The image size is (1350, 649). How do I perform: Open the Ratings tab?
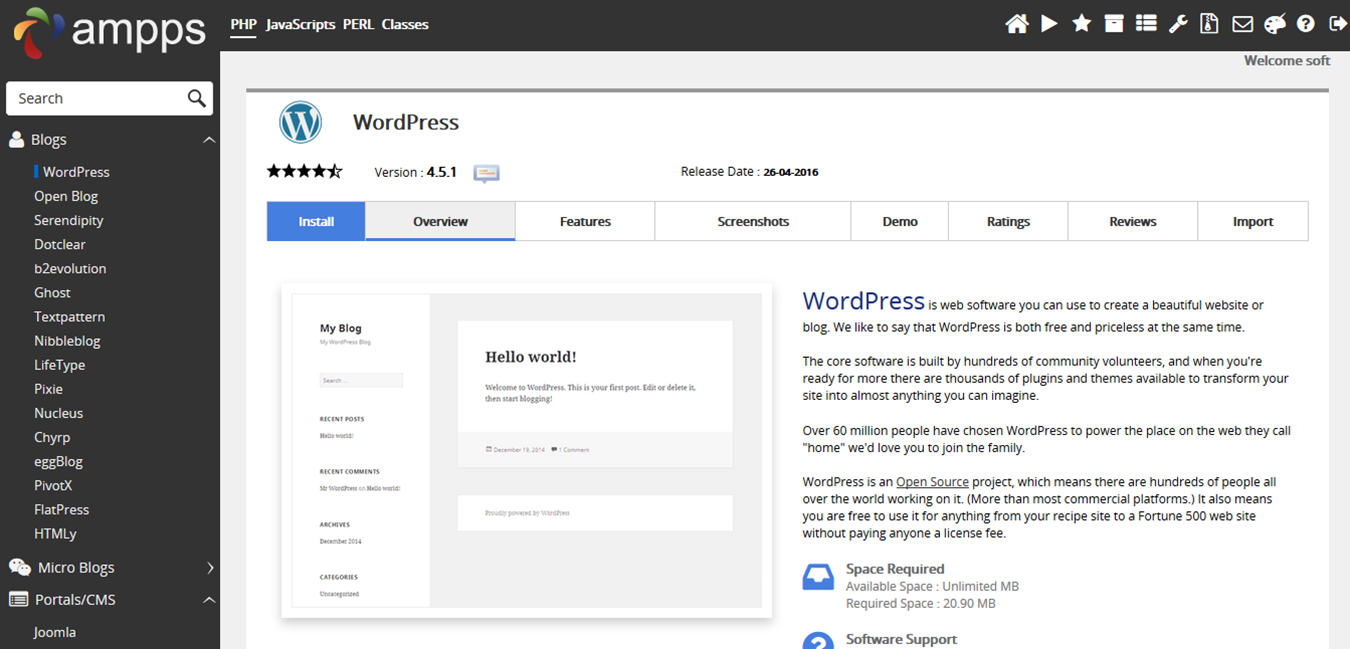tap(1008, 221)
